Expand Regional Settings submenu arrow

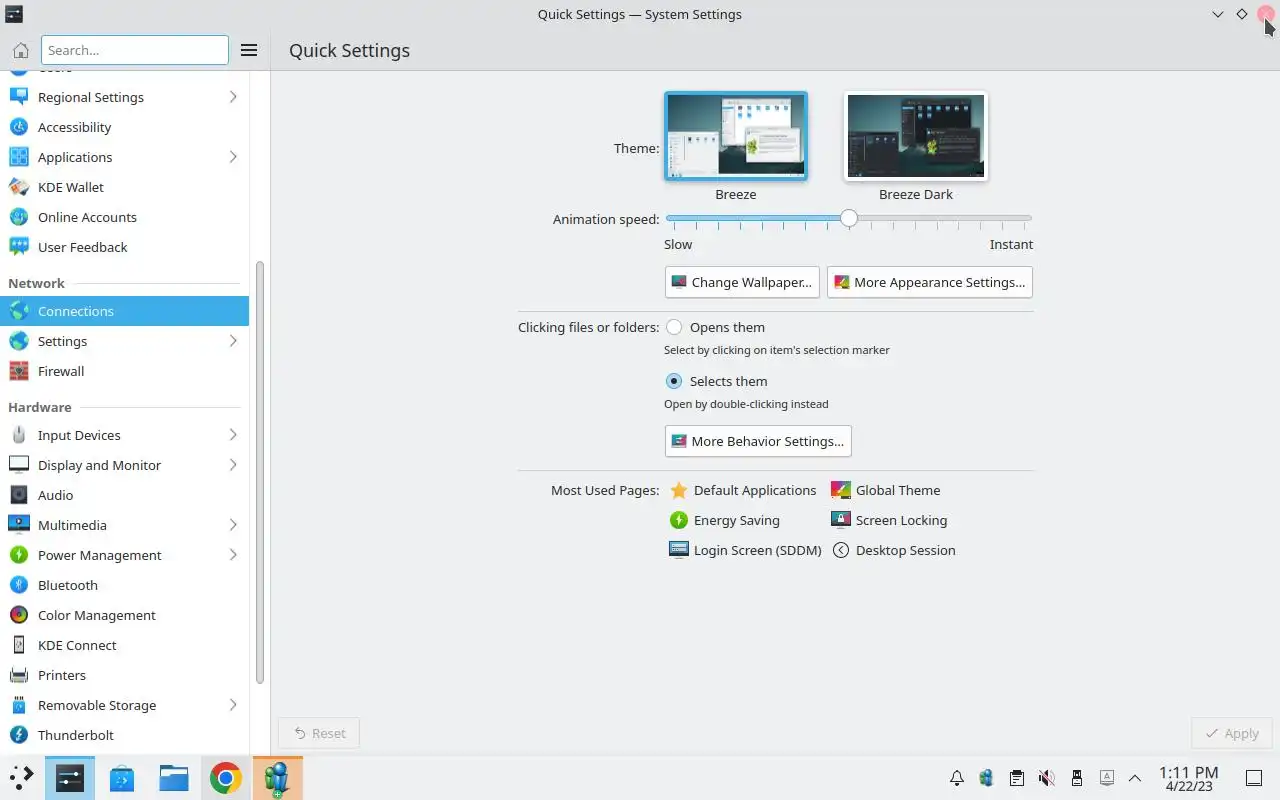point(233,97)
